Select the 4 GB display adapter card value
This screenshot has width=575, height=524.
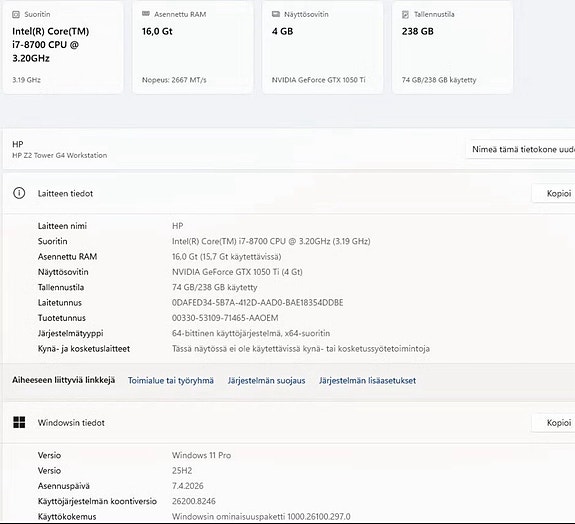(282, 32)
